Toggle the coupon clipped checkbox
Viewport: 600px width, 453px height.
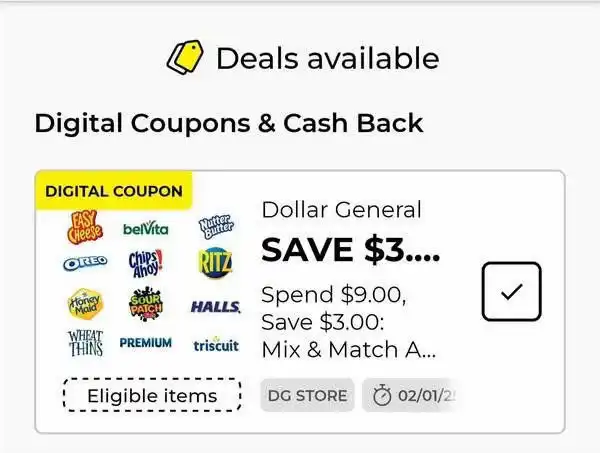(x=512, y=292)
